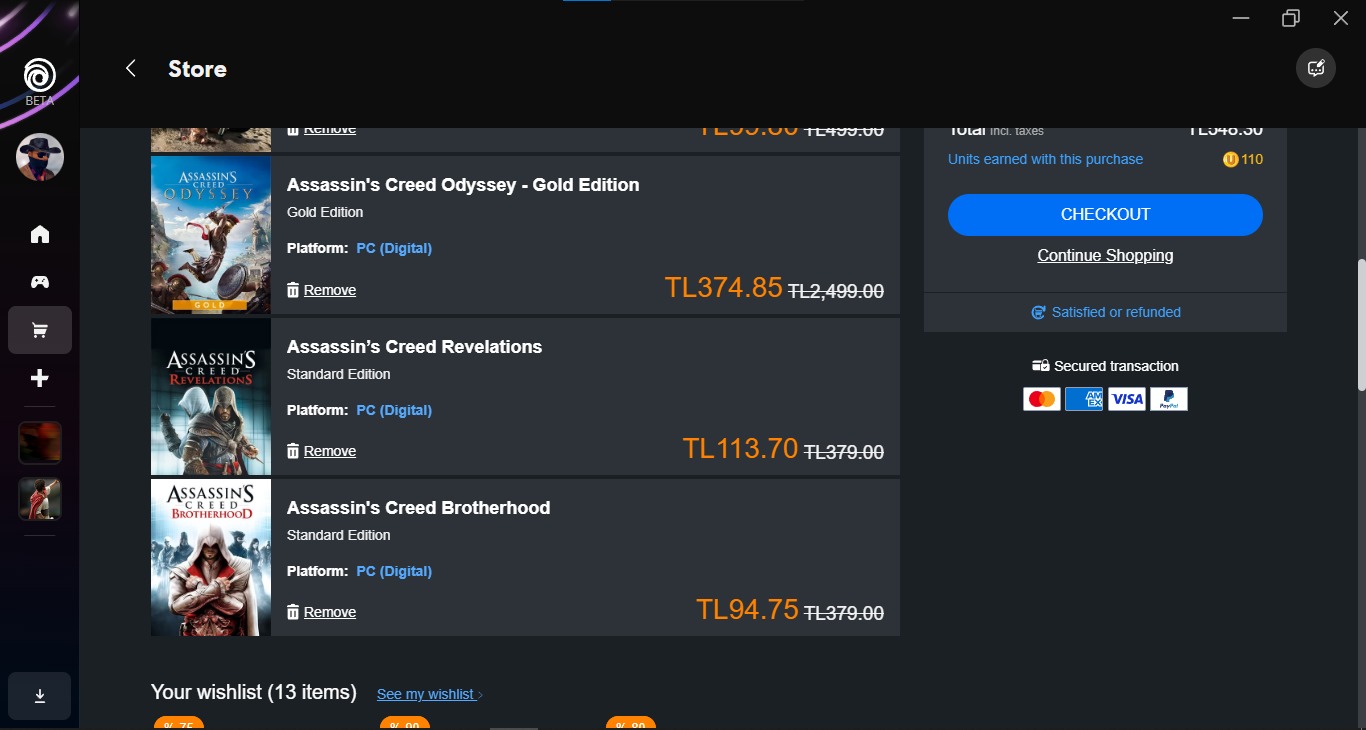Click the TL94.75 price
The height and width of the screenshot is (730, 1366).
tap(747, 610)
